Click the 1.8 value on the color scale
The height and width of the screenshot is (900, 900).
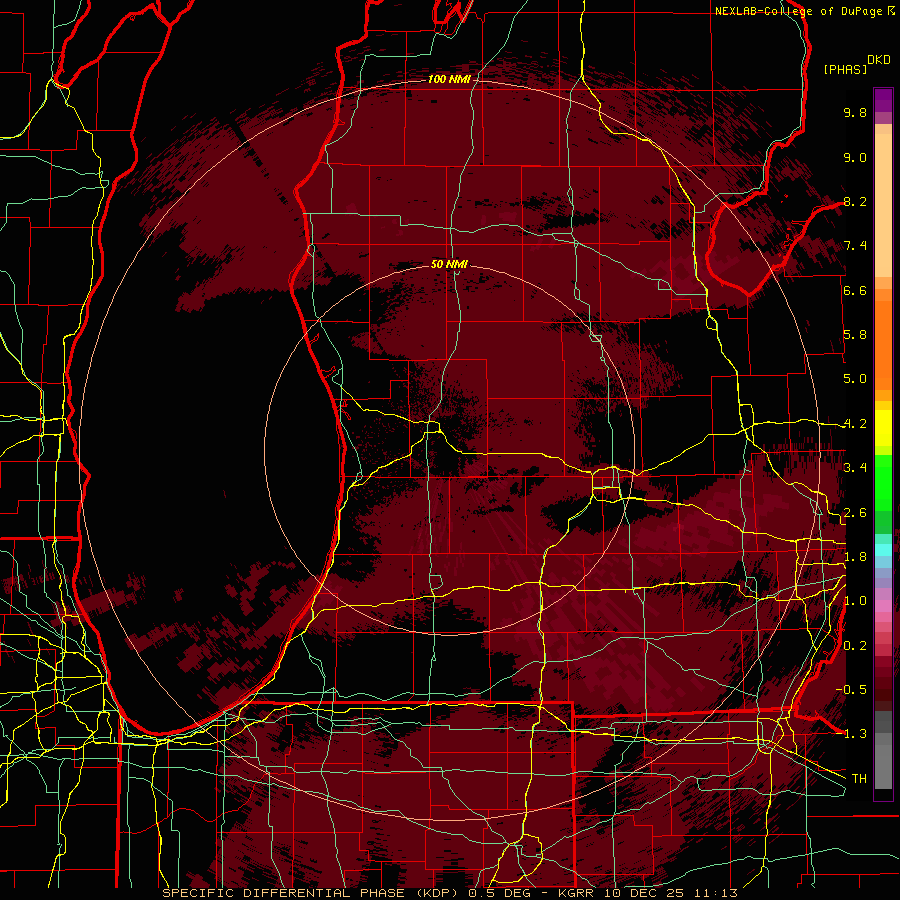(855, 557)
